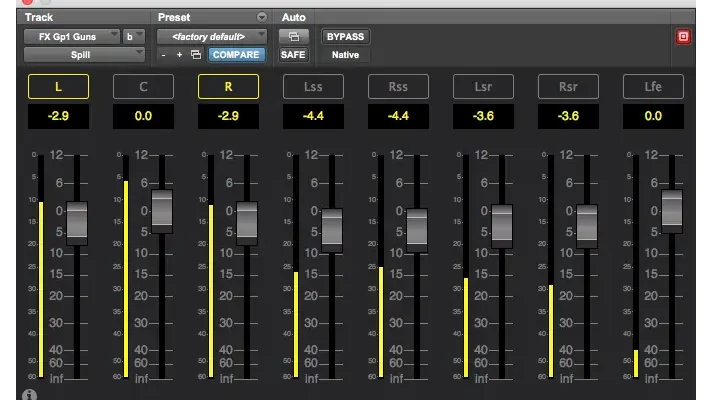
Task: Click the BYPASS button
Action: [x=344, y=37]
